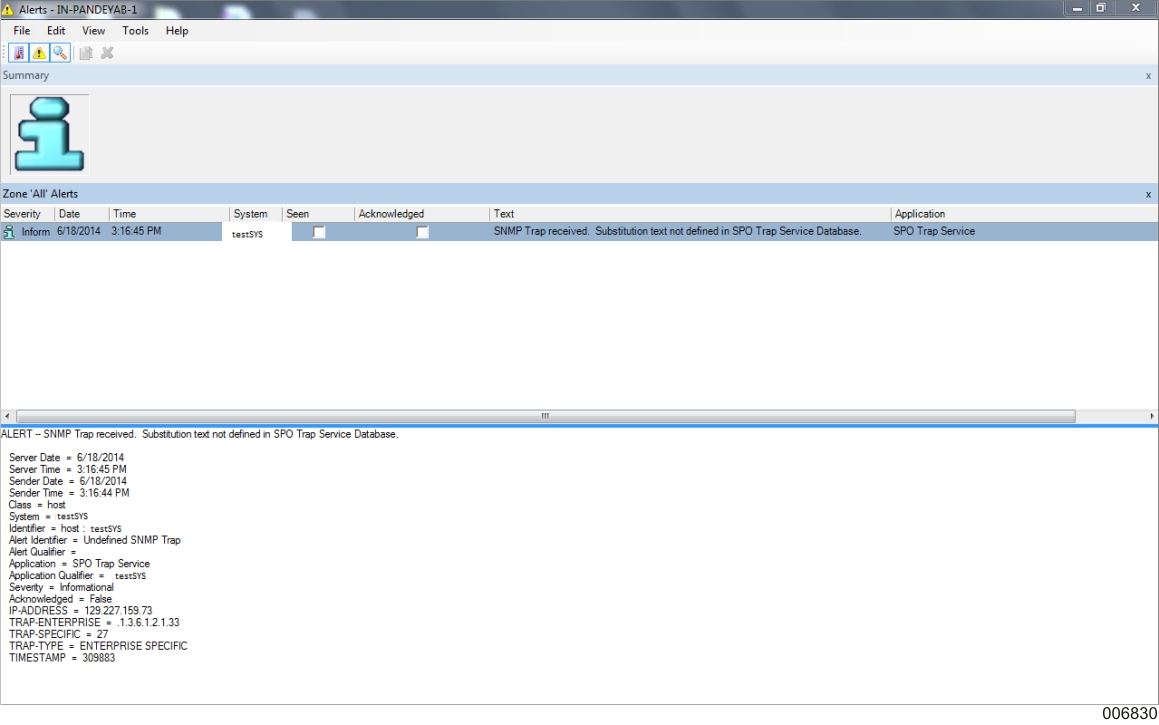
Task: Sort by the Seen column header
Action: (x=319, y=214)
